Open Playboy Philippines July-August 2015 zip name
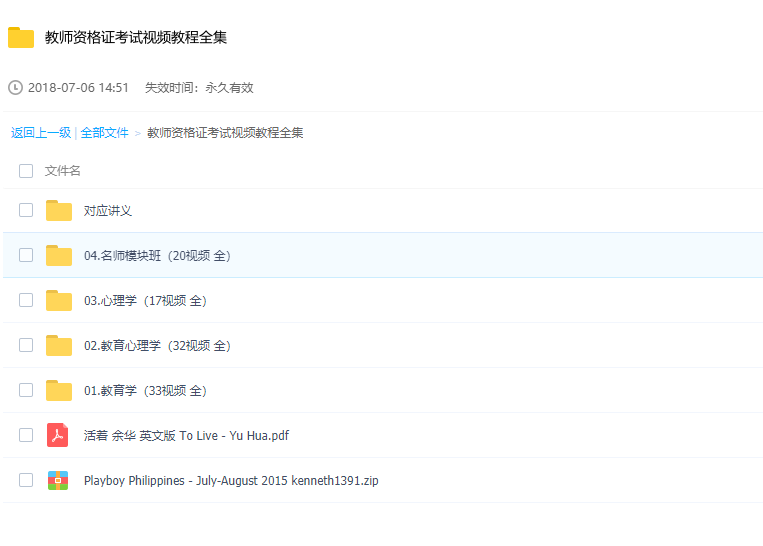Viewport: 763px width, 546px height. tap(231, 481)
